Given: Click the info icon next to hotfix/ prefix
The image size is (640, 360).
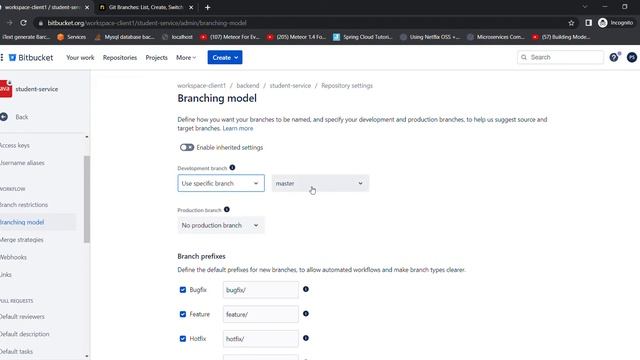Looking at the screenshot, I should coord(306,338).
